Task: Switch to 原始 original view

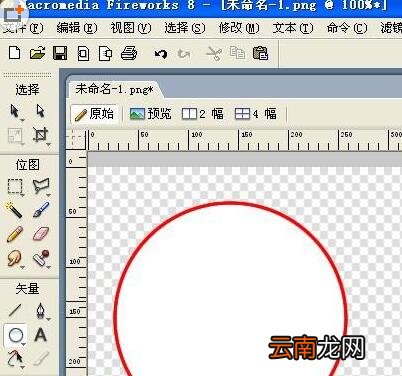Action: click(94, 114)
